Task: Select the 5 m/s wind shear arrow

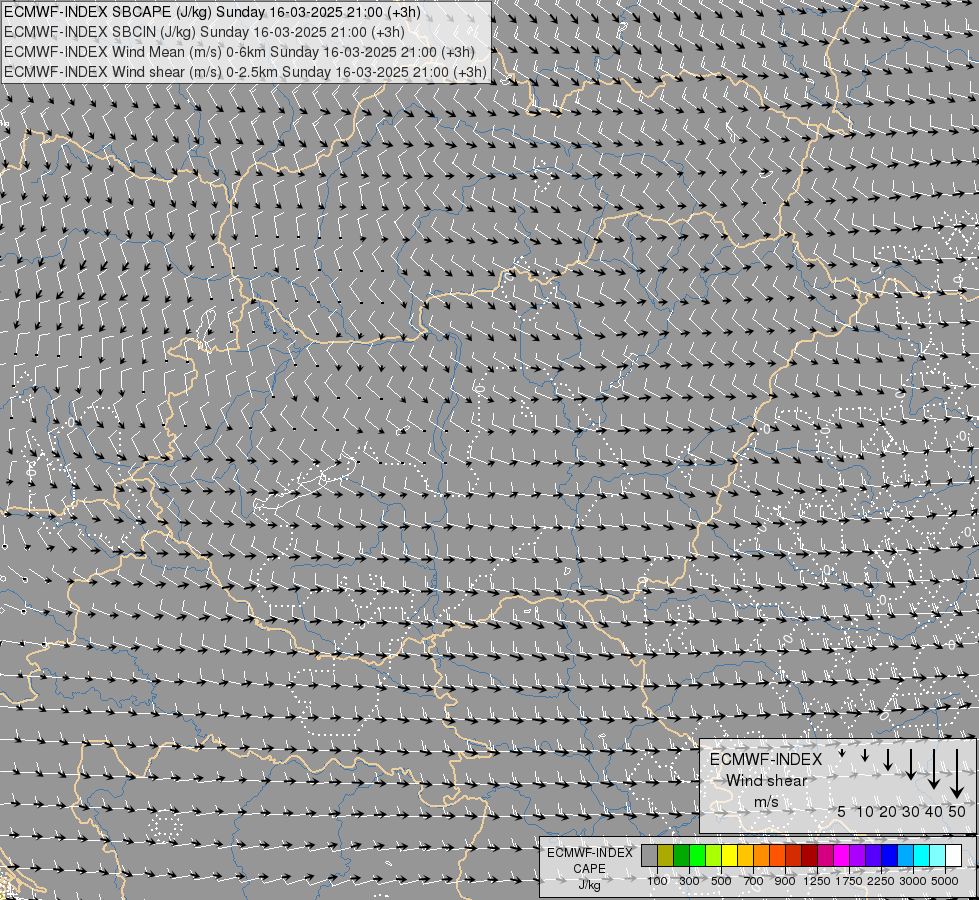Action: tap(842, 753)
